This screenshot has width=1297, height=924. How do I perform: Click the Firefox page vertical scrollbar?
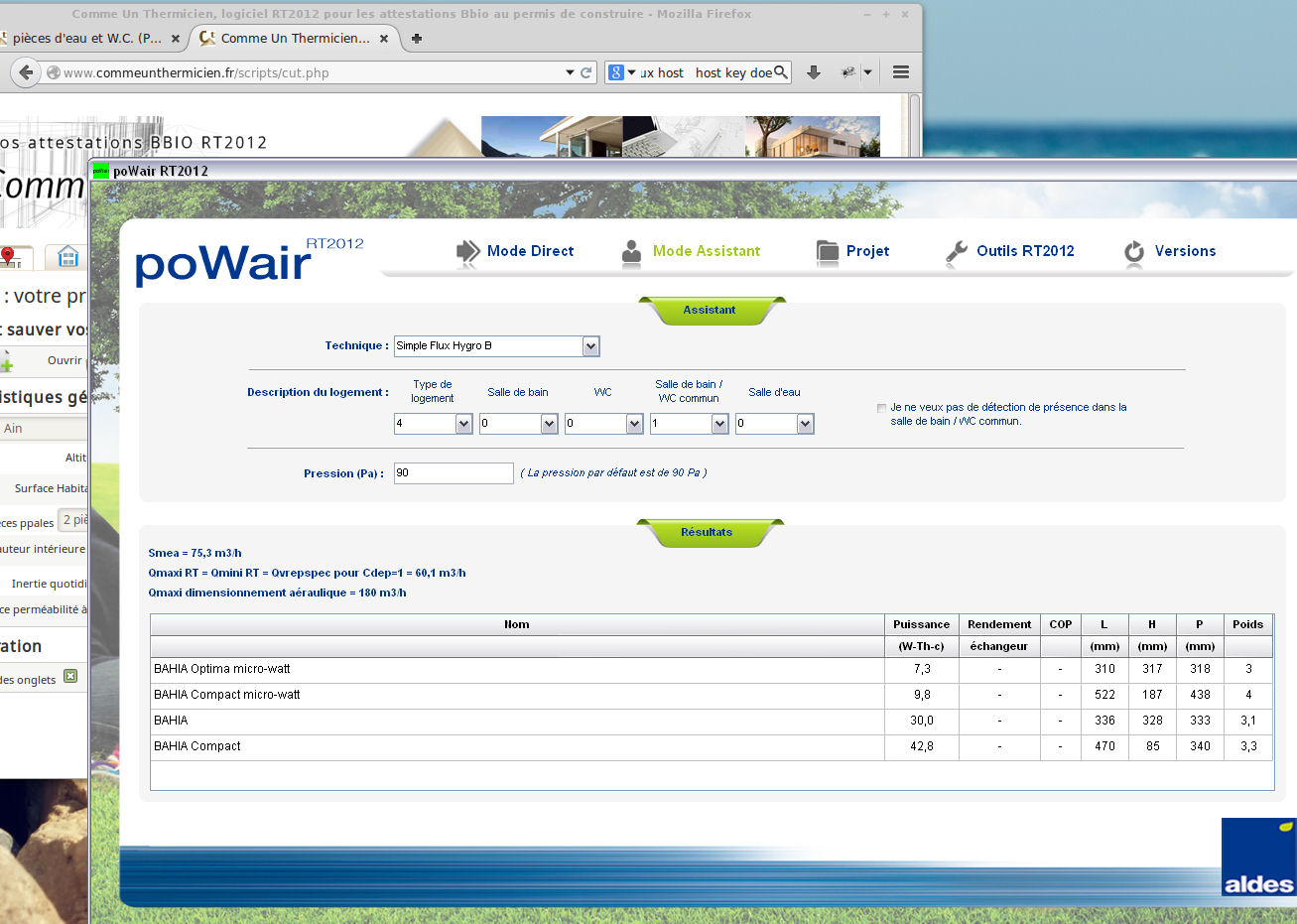(916, 125)
